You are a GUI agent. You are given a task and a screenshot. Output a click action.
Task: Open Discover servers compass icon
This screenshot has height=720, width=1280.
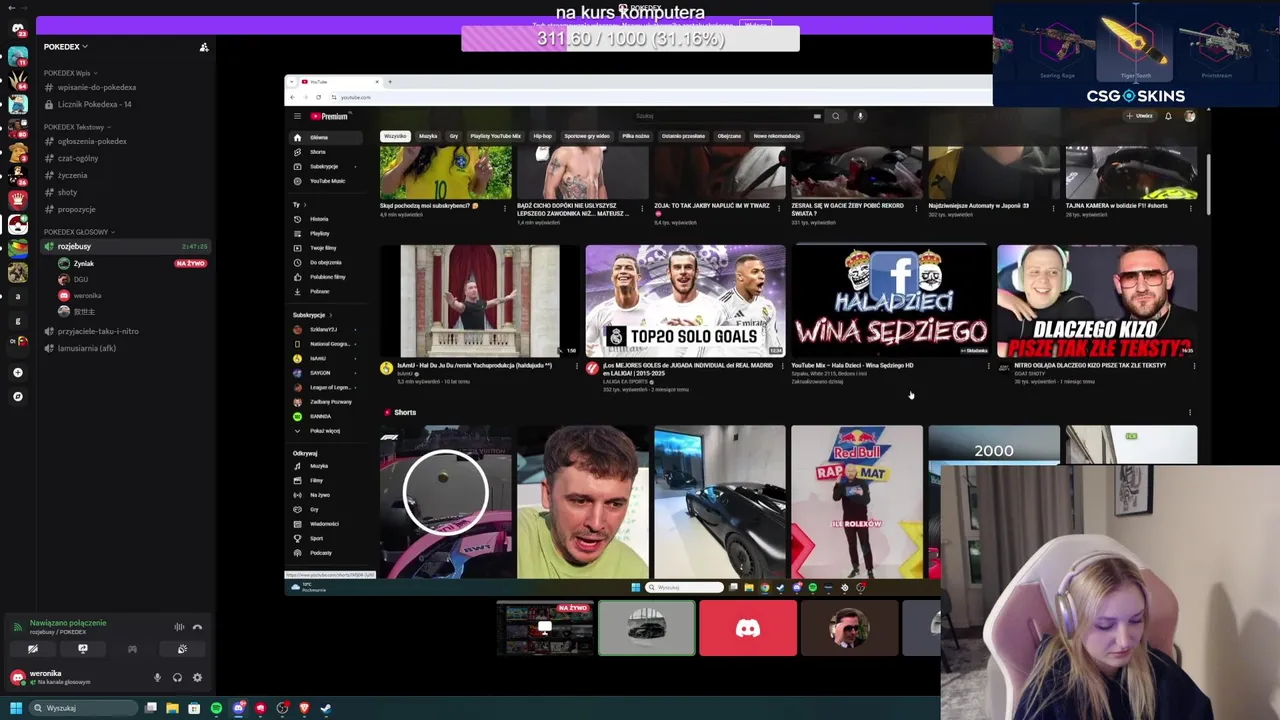(17, 396)
